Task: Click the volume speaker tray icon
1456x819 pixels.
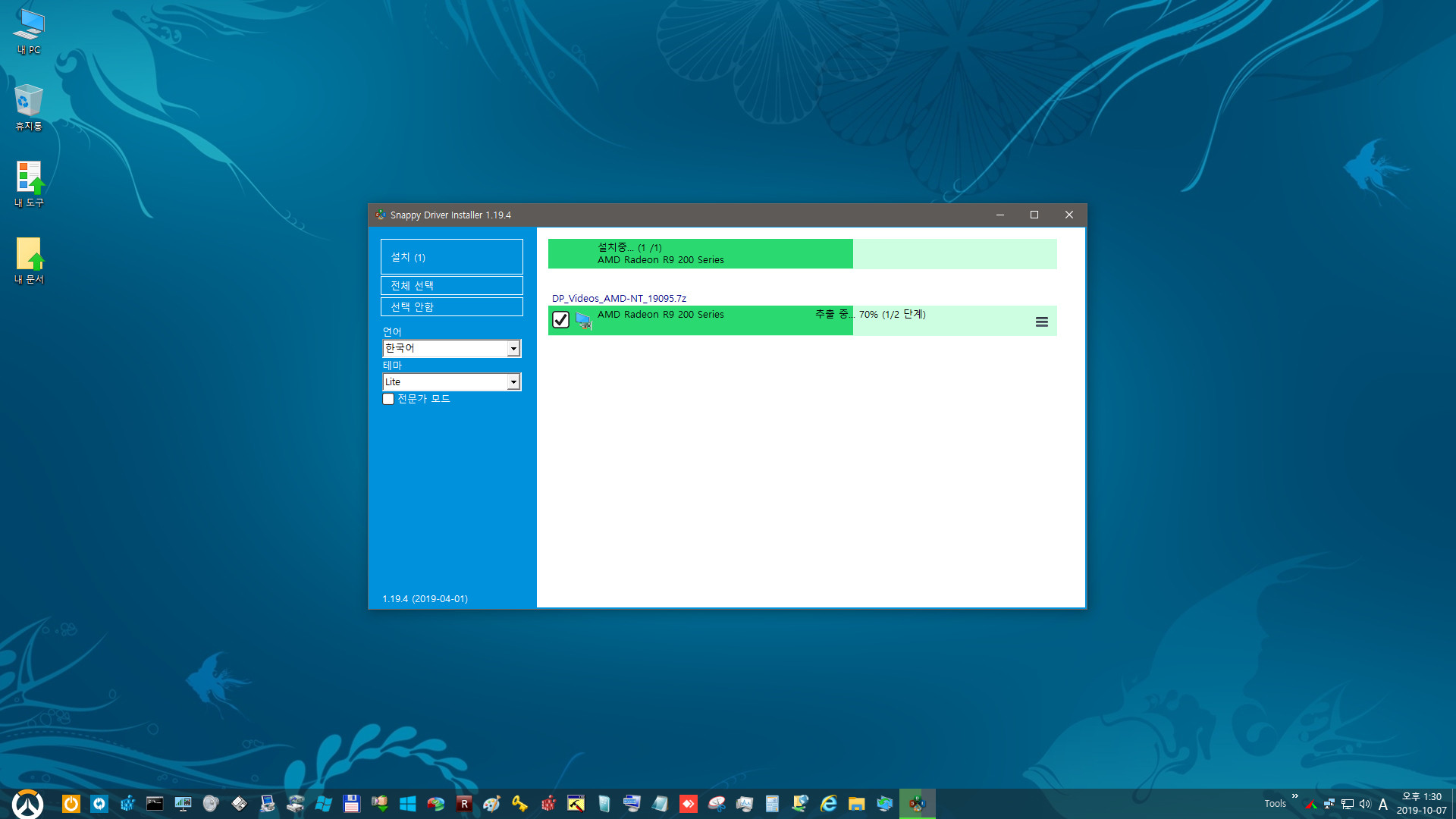Action: point(1364,804)
